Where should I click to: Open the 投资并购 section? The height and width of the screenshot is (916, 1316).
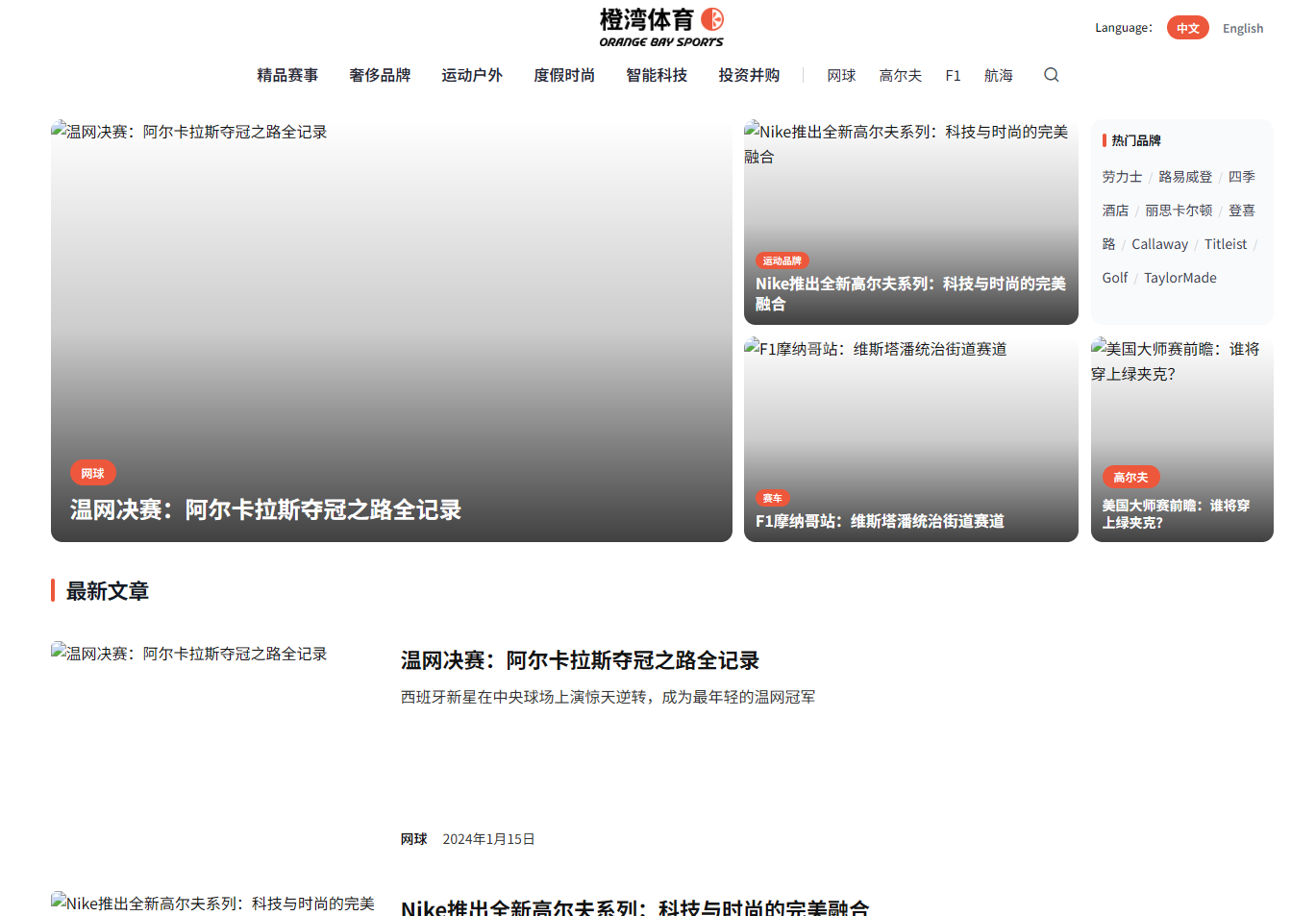[x=749, y=75]
